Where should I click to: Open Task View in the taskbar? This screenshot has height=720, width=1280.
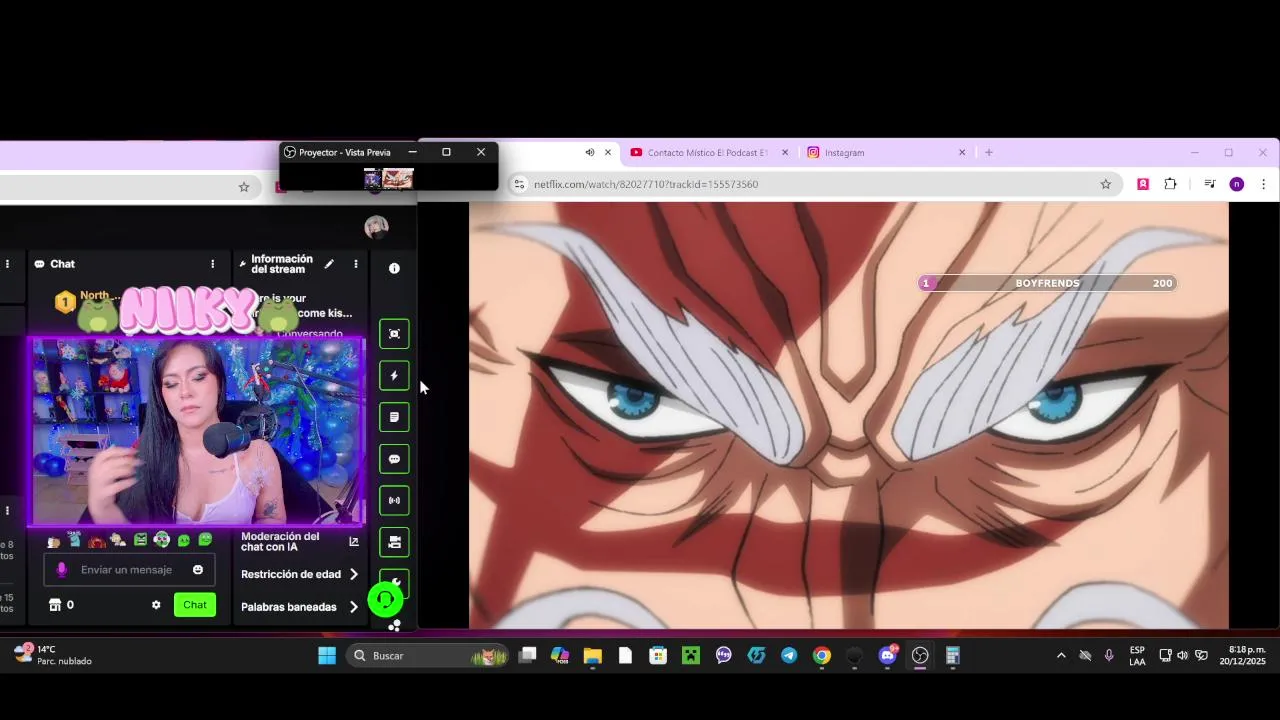click(x=527, y=656)
